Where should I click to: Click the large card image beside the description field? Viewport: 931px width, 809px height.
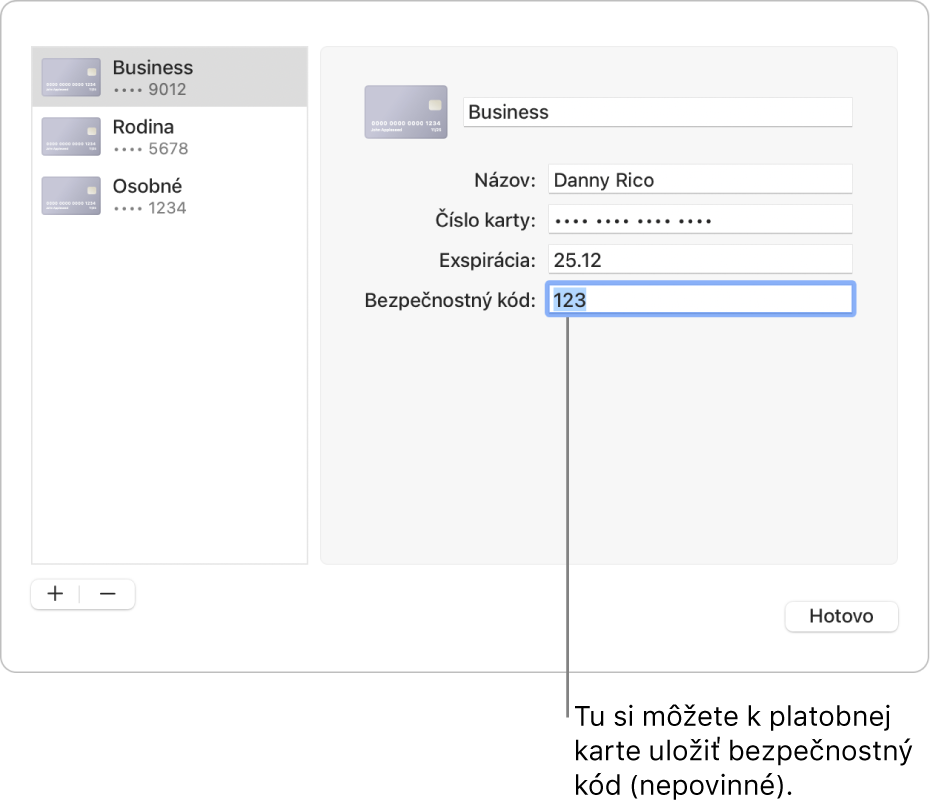pyautogui.click(x=405, y=112)
